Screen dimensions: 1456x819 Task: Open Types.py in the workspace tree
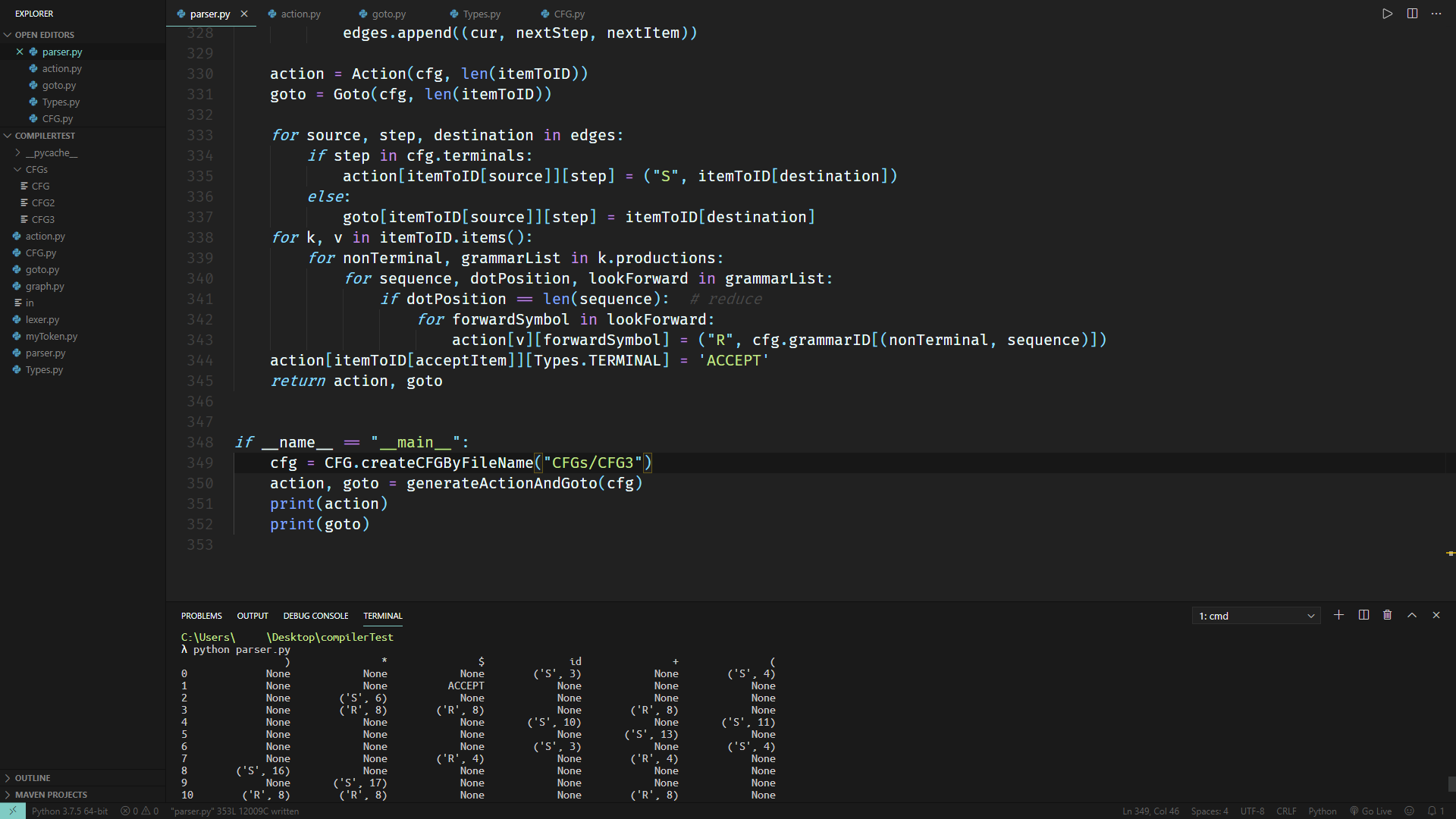point(82,369)
